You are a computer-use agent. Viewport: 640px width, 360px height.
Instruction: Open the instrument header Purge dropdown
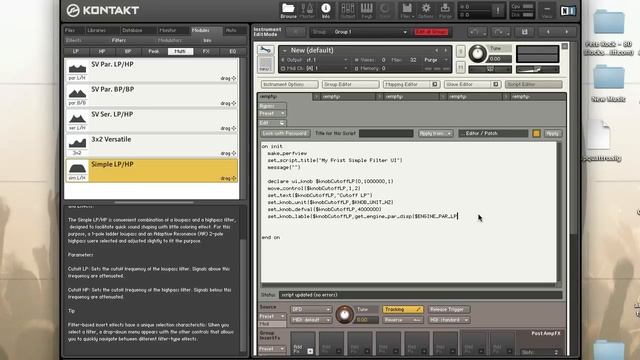[x=436, y=60]
